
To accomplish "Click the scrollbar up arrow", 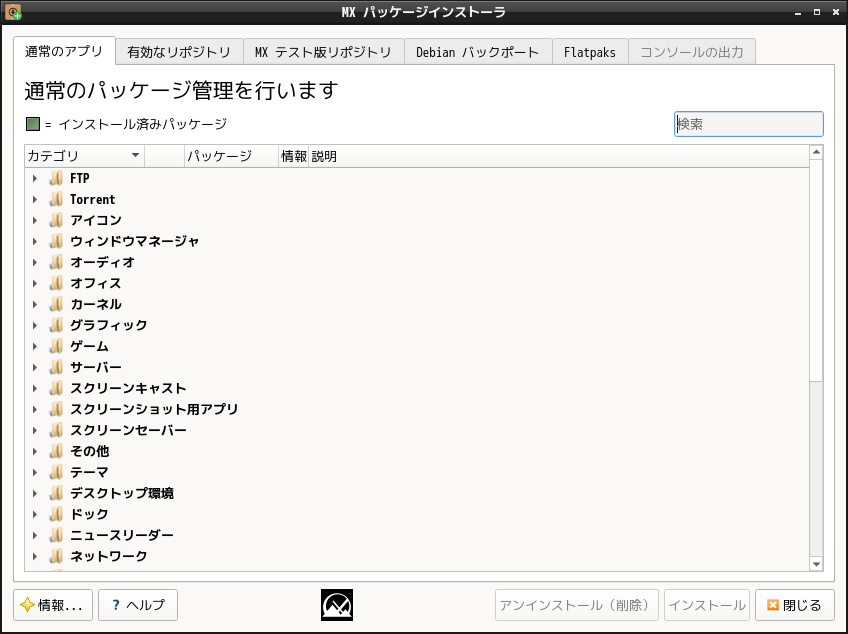I will pyautogui.click(x=816, y=152).
